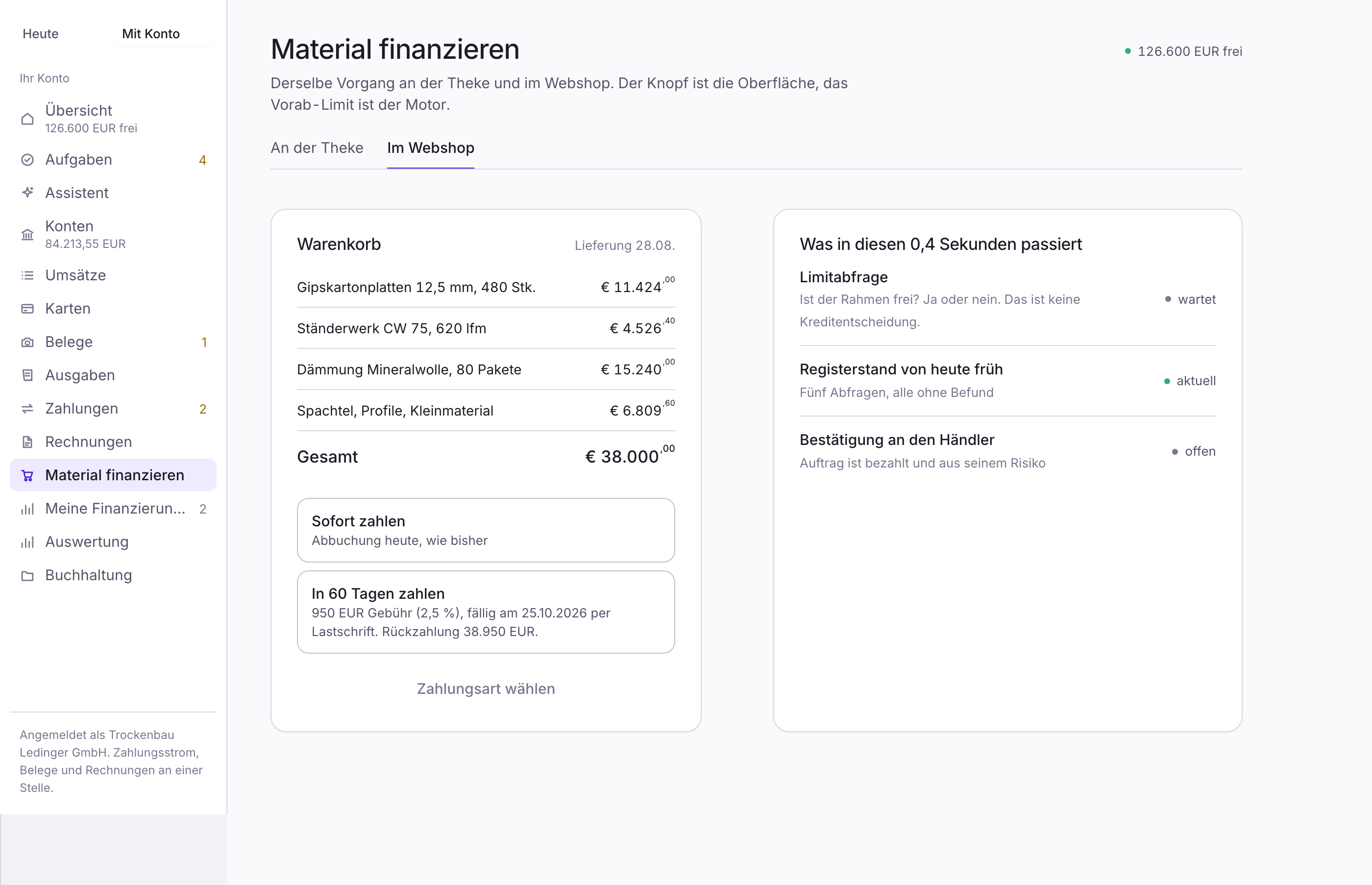This screenshot has width=1372, height=885.
Task: Click the Gipskartonplatten 12,5 mm cart line
Action: (x=486, y=287)
